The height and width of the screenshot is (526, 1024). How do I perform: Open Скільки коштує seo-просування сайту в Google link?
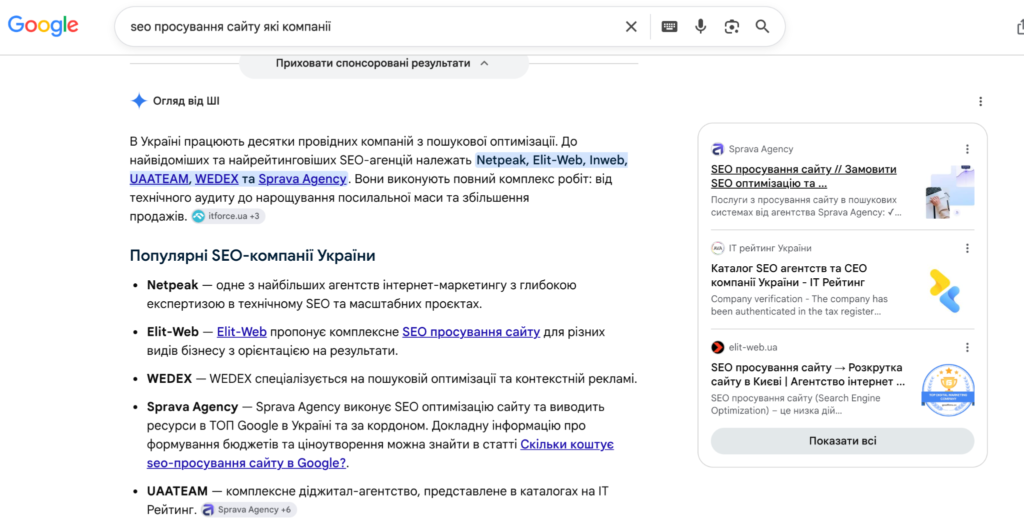(x=380, y=453)
